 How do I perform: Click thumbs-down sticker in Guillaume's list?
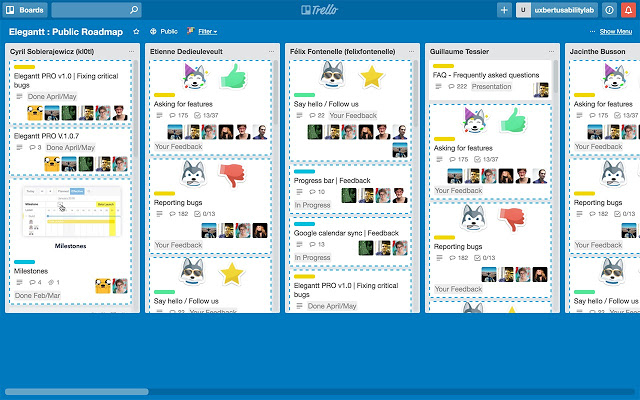click(x=512, y=218)
